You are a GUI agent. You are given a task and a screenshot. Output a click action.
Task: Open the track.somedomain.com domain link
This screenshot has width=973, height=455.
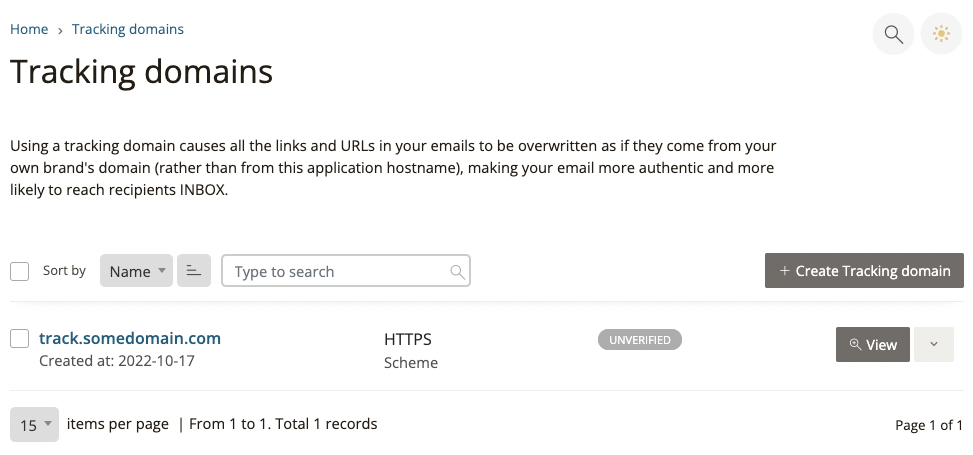(x=130, y=338)
